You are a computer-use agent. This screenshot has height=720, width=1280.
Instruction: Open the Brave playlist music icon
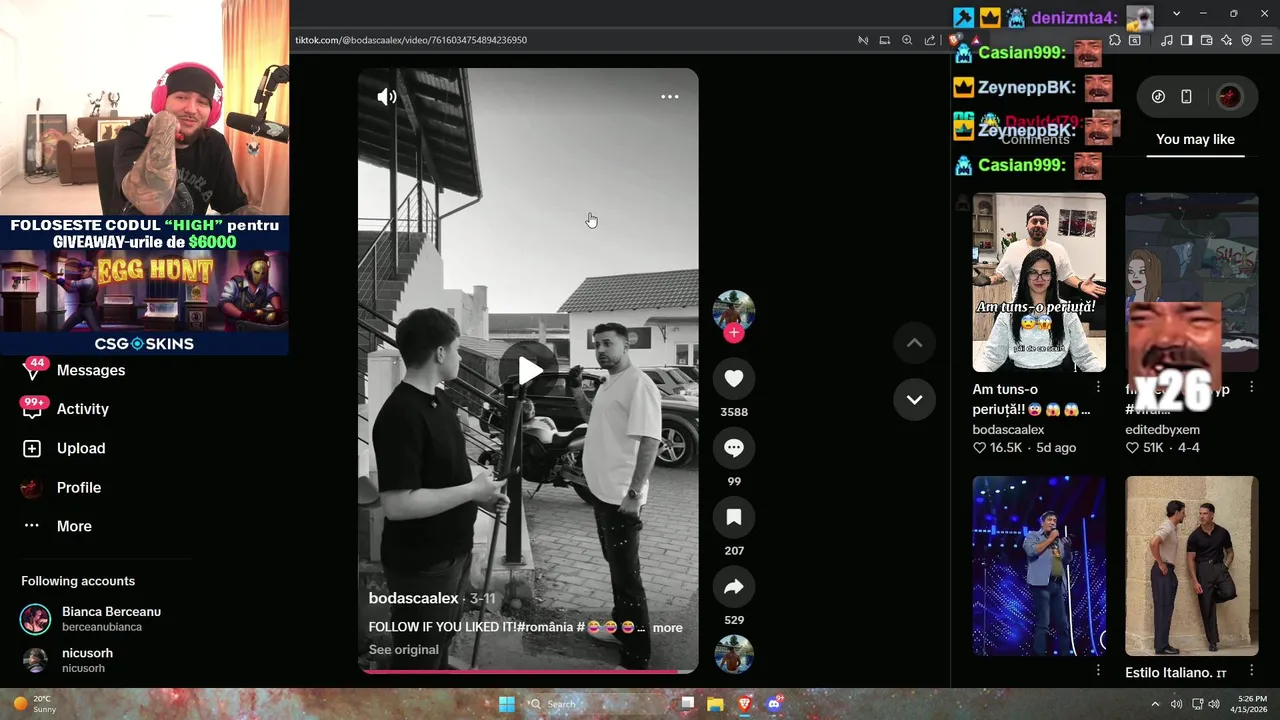[1167, 40]
